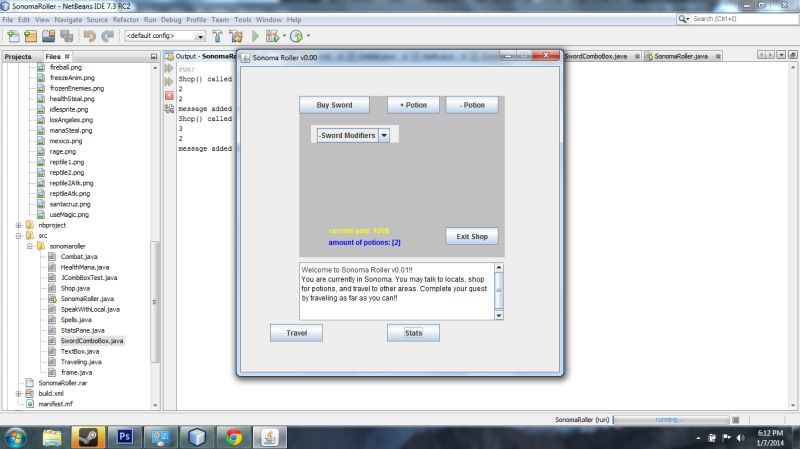This screenshot has width=800, height=449.
Task: Click the Files panel scrollbar thumb
Action: click(x=155, y=302)
